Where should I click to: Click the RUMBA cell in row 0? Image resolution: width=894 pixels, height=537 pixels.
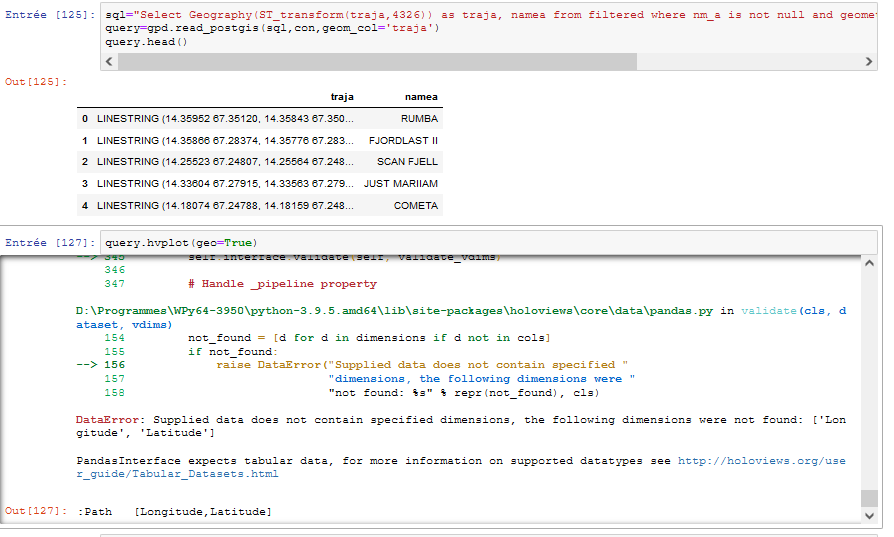tap(419, 119)
